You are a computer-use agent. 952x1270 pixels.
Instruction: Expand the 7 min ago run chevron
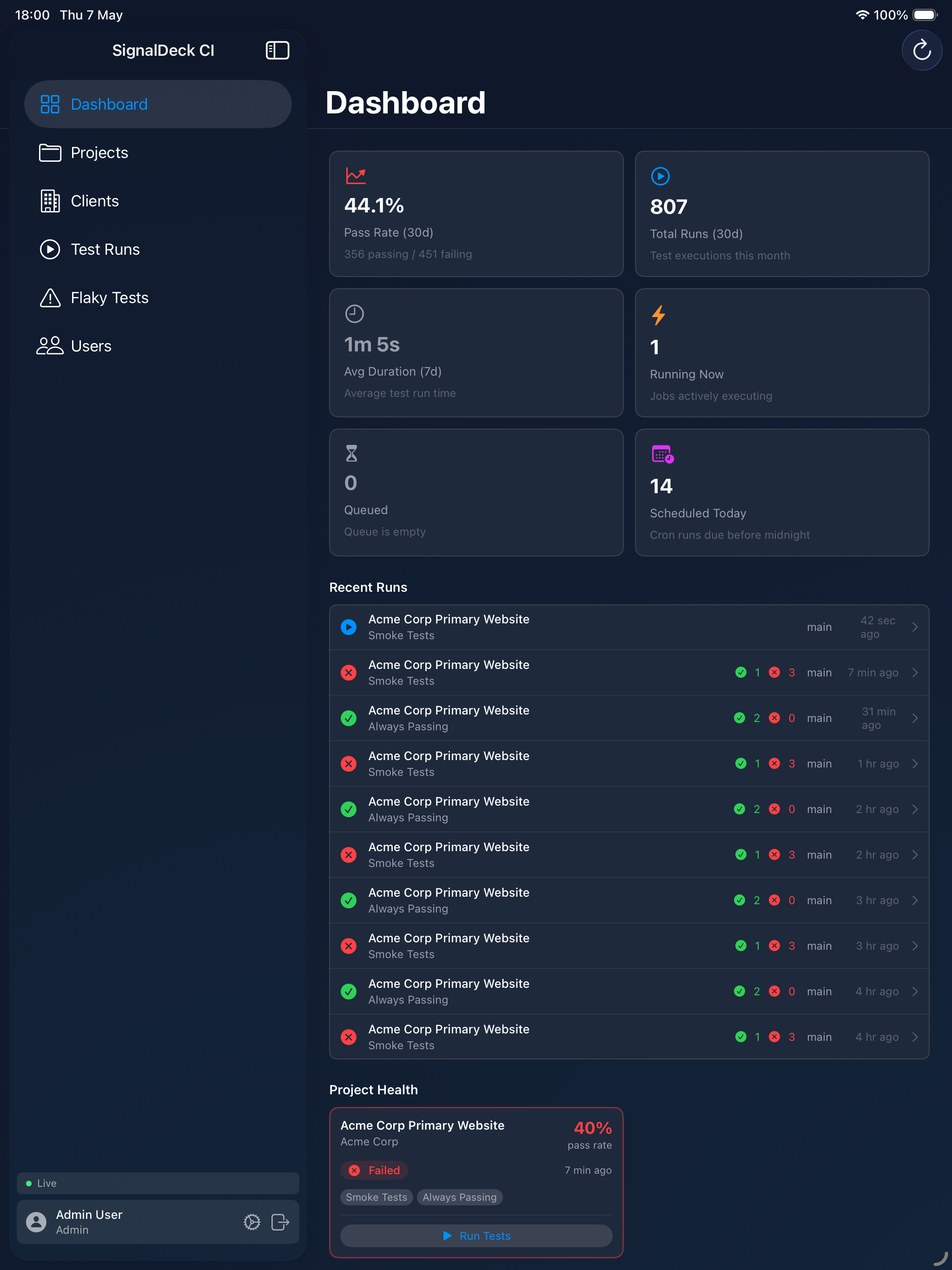[915, 672]
